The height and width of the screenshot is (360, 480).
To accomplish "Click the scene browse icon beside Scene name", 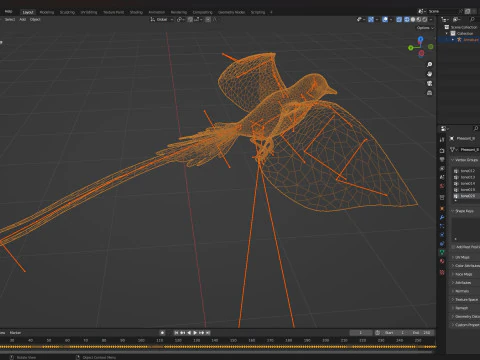I will [x=422, y=11].
